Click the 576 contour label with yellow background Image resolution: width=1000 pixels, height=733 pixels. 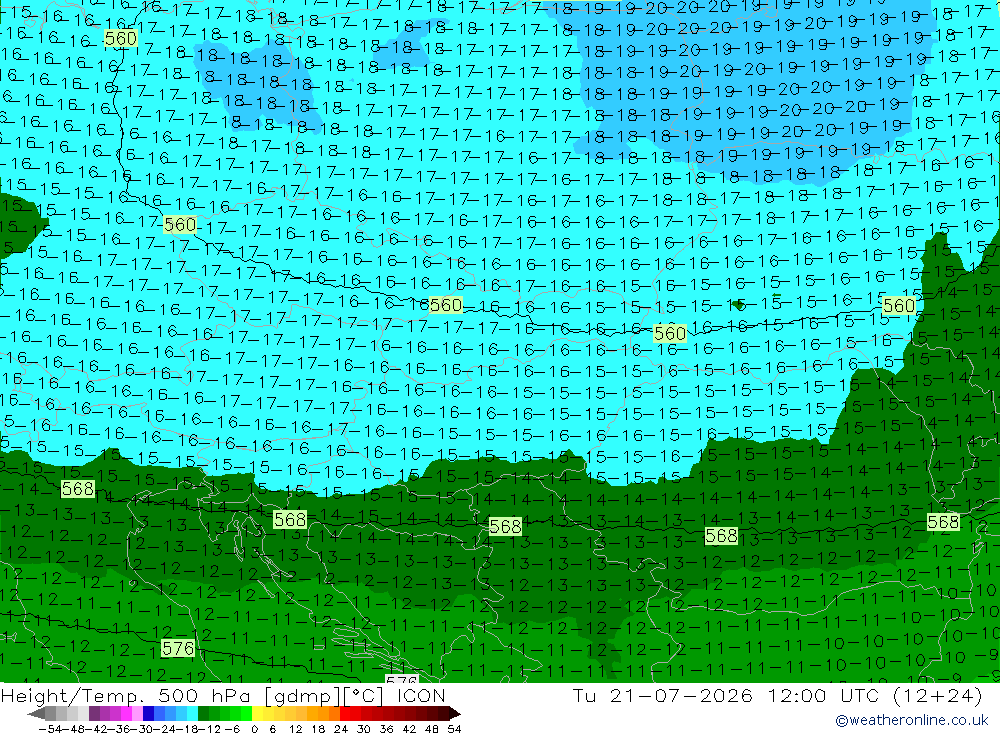click(178, 649)
